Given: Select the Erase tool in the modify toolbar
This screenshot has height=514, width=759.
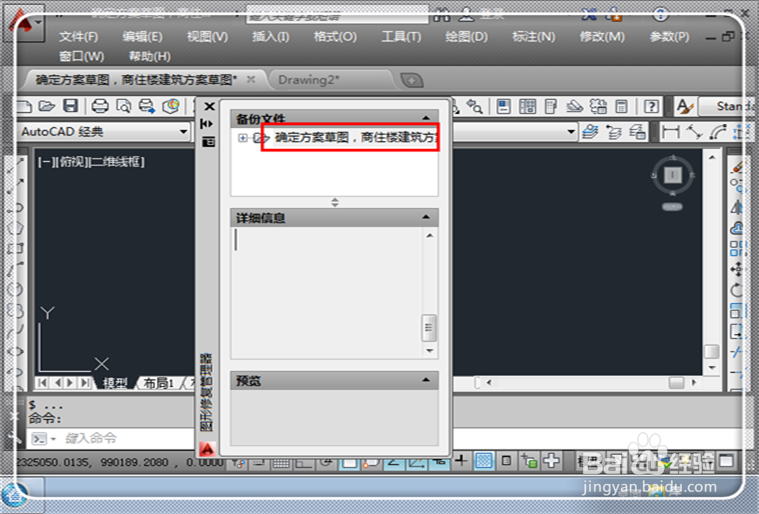Looking at the screenshot, I should (737, 167).
